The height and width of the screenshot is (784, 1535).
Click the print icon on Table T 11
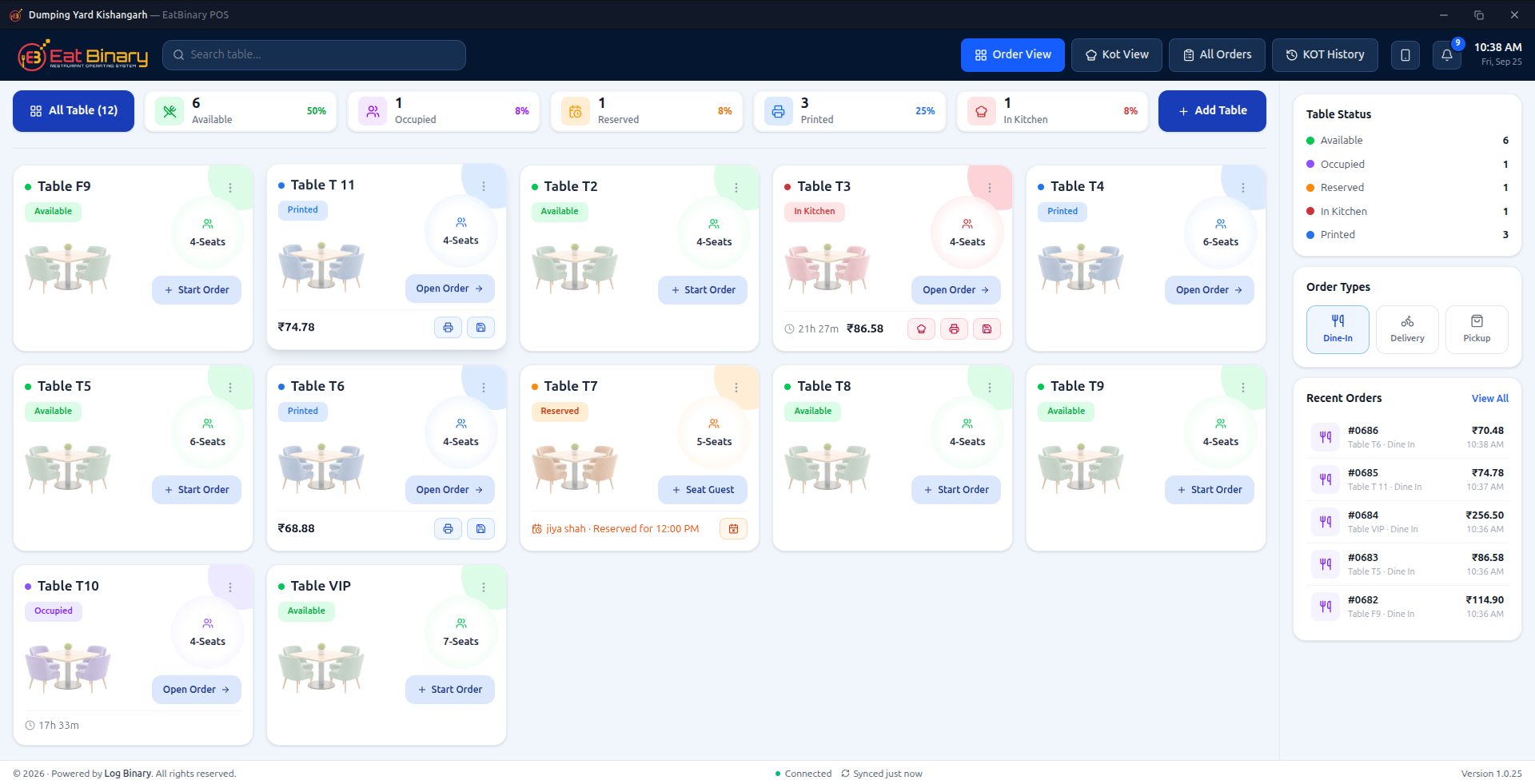coord(448,328)
